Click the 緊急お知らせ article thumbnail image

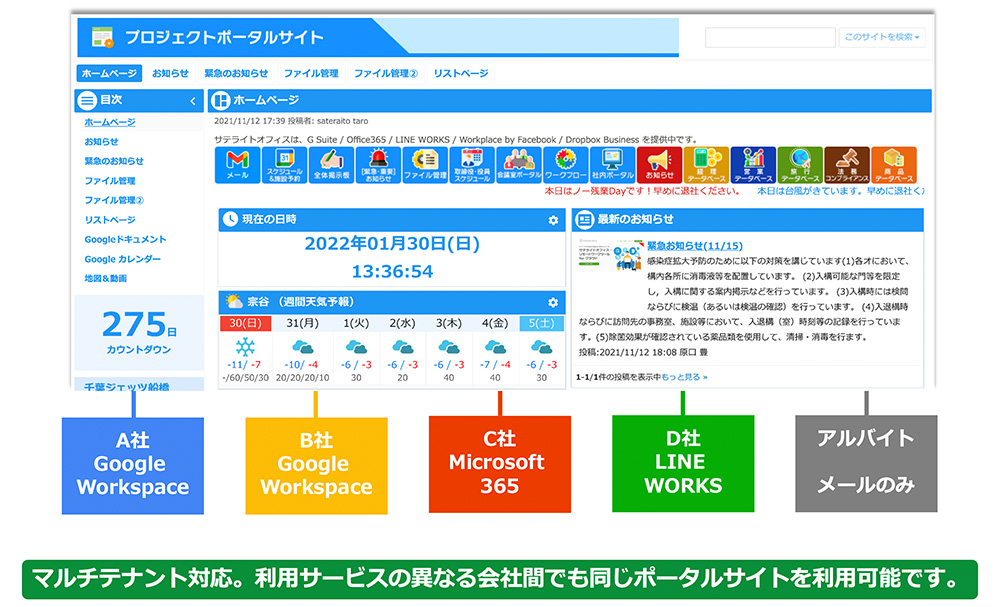click(610, 255)
